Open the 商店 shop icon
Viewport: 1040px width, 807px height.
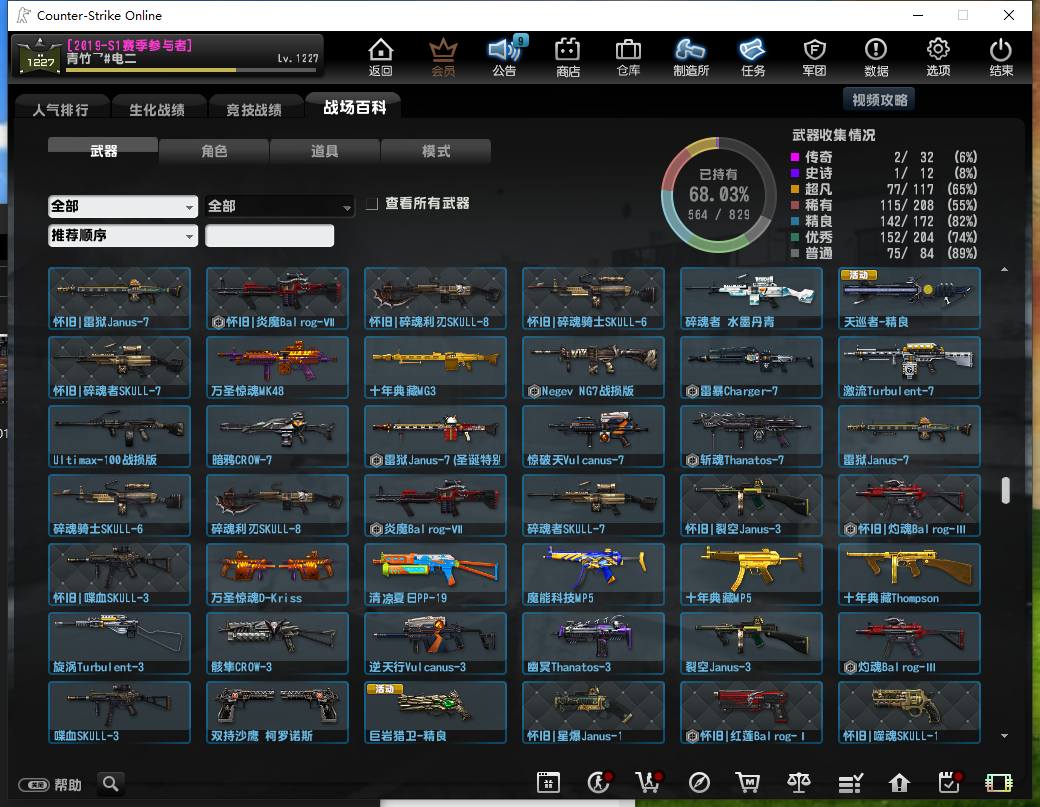(568, 57)
